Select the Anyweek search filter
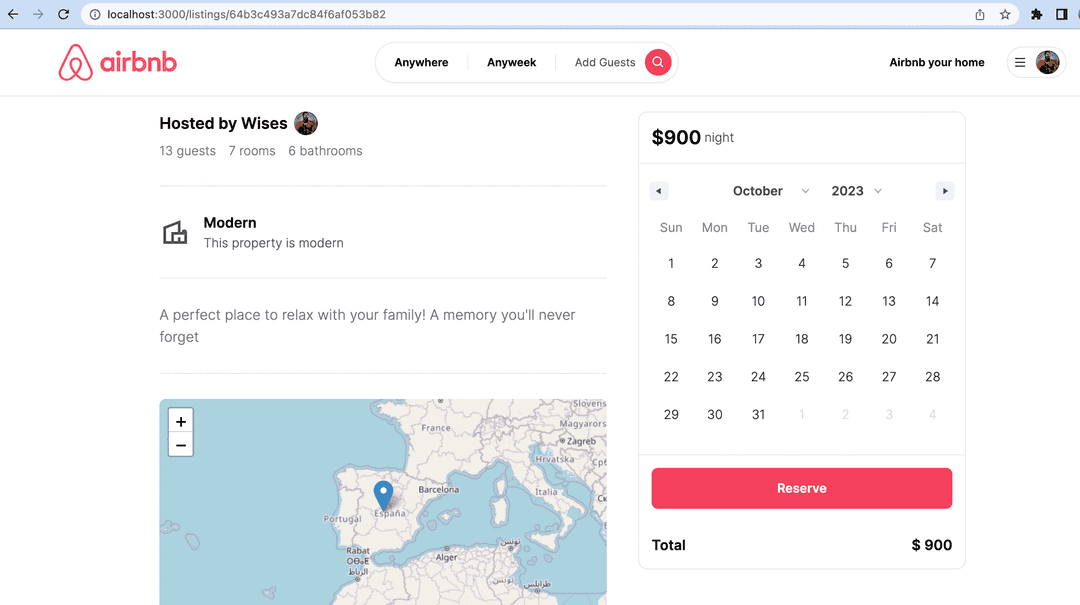 click(x=511, y=62)
